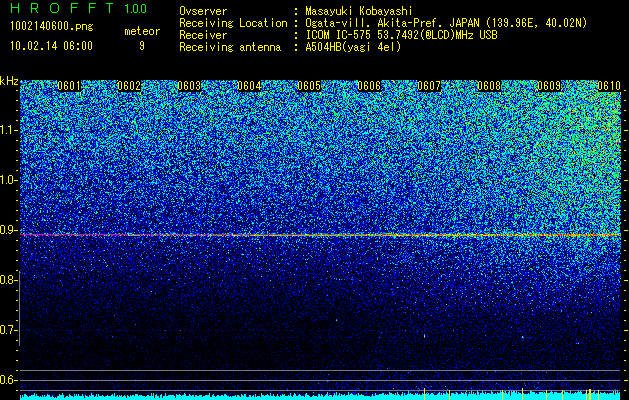Click the 0606 time marker
Image resolution: width=629 pixels, height=400 pixels.
pos(369,86)
